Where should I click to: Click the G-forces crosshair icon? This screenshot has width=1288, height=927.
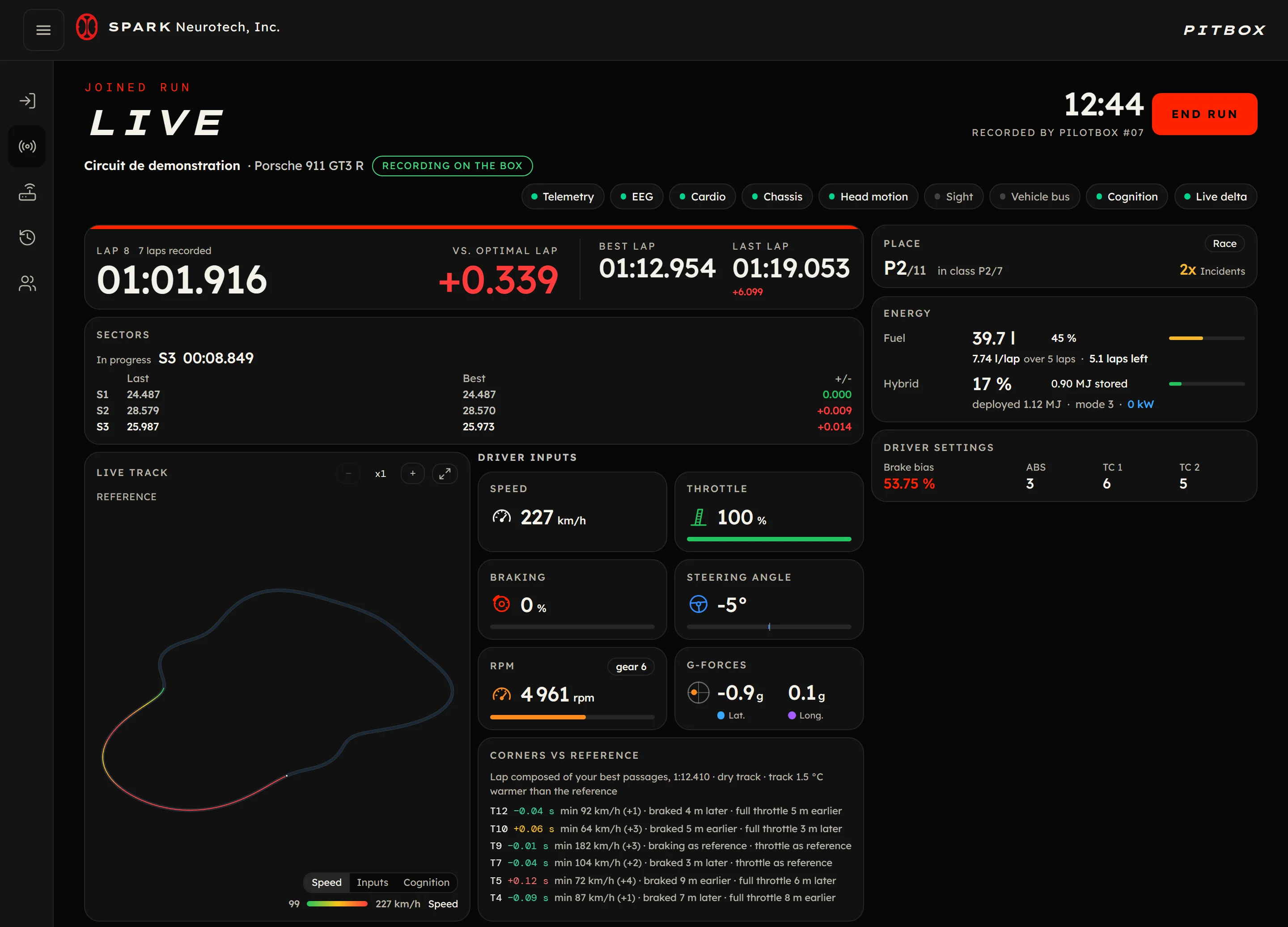[699, 693]
